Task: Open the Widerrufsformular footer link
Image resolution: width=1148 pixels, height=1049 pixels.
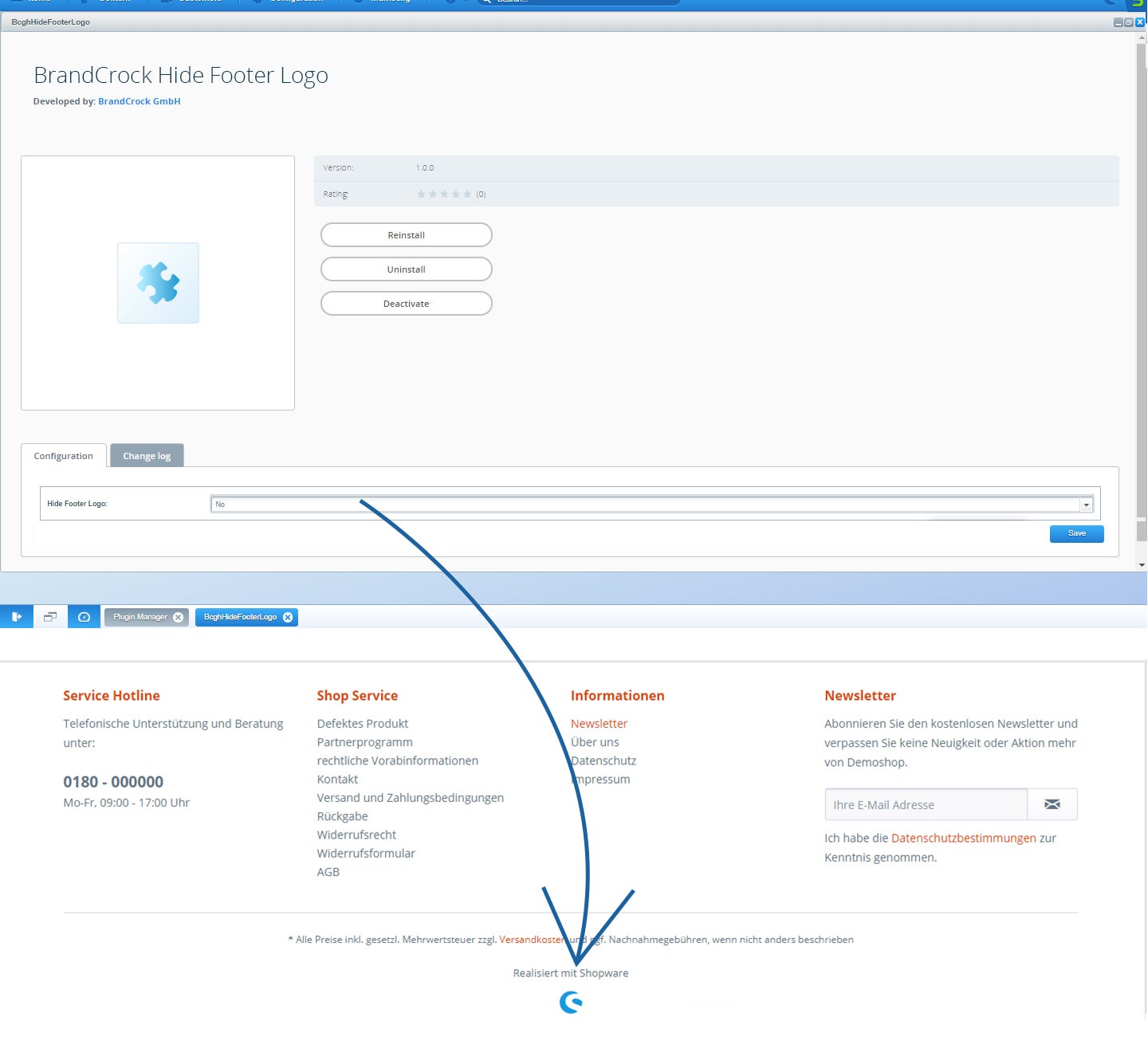Action: click(367, 853)
